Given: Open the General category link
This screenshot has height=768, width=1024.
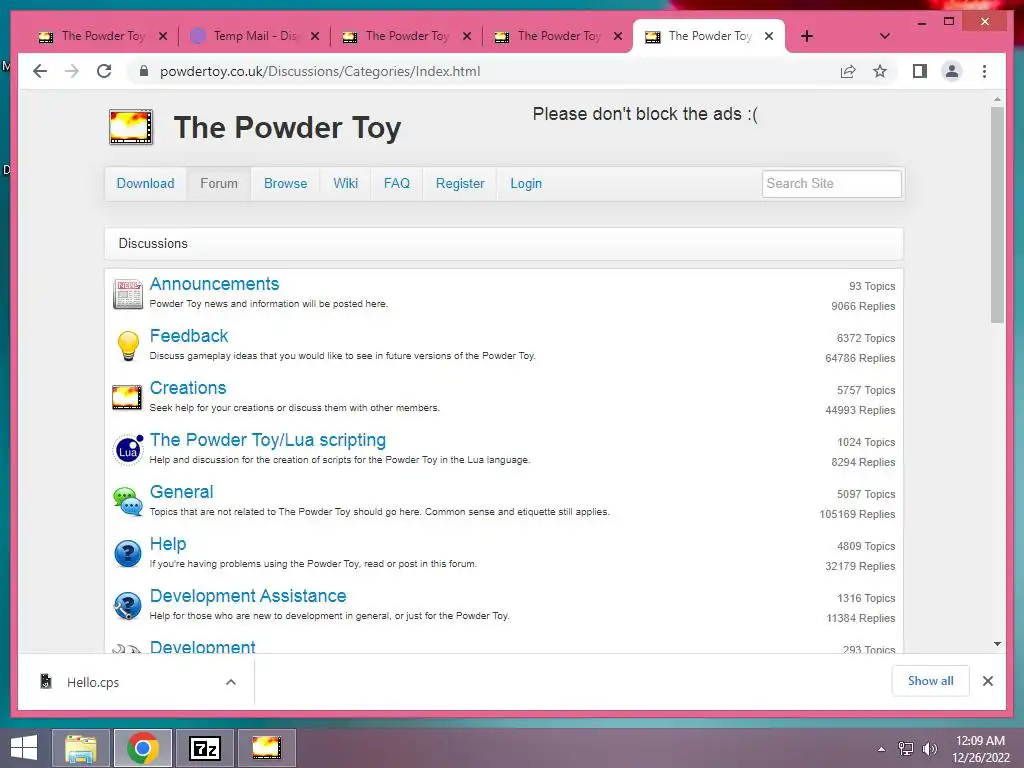Looking at the screenshot, I should tap(182, 492).
